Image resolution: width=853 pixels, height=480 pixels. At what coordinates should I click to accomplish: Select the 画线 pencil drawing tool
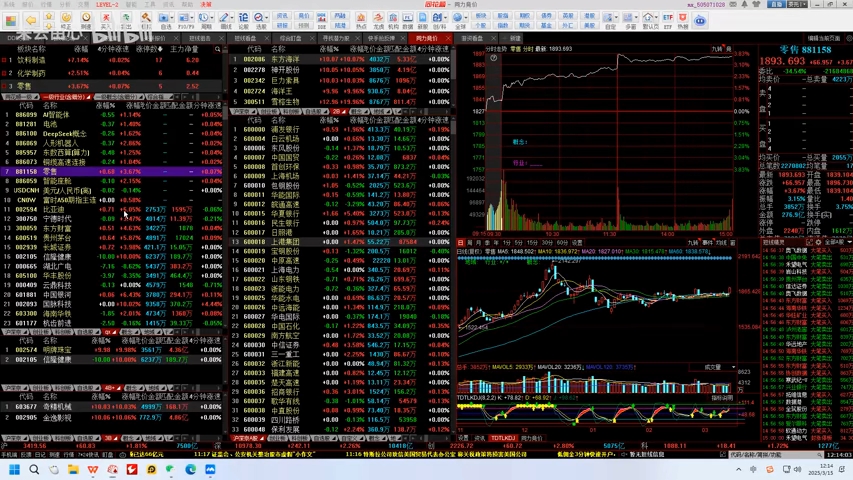pos(224,18)
